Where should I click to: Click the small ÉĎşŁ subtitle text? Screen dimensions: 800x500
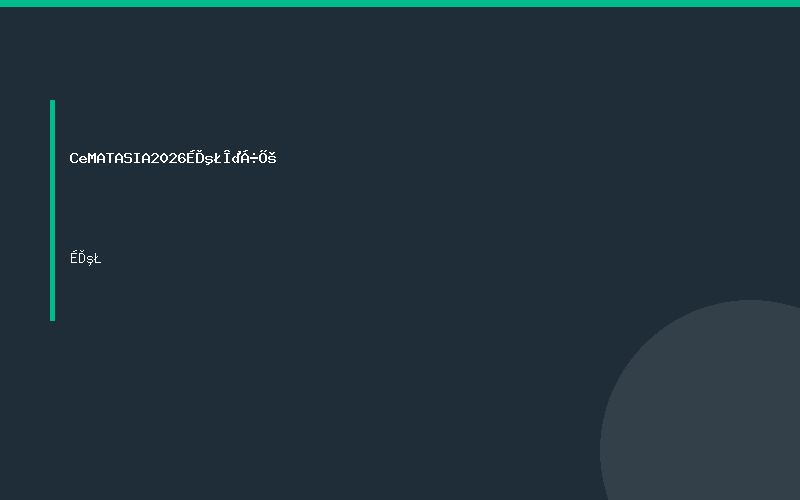(x=86, y=258)
